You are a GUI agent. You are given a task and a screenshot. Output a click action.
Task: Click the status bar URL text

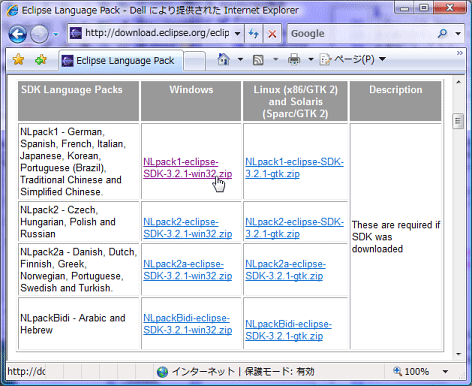coord(26,371)
